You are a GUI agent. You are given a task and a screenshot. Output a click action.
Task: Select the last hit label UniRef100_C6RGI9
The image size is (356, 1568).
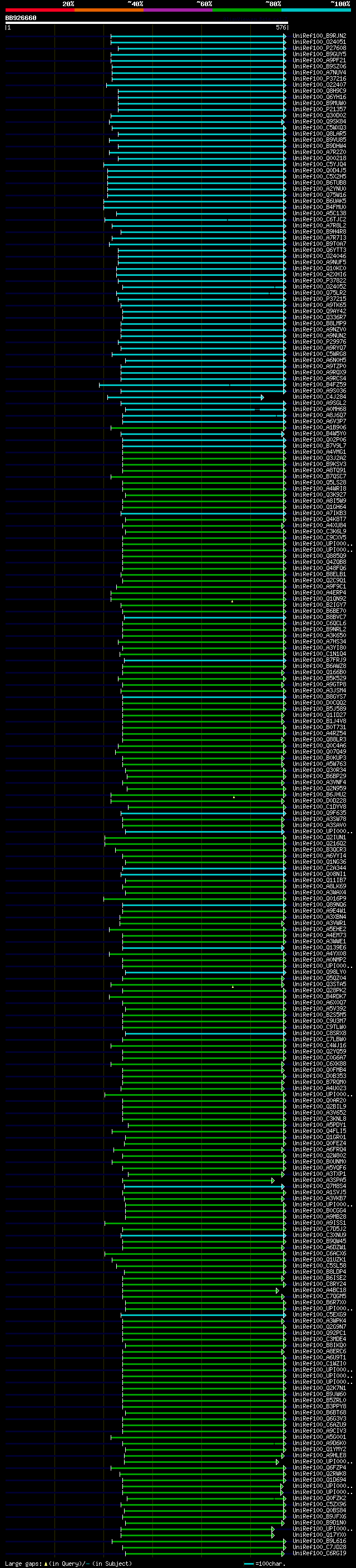(x=319, y=1553)
